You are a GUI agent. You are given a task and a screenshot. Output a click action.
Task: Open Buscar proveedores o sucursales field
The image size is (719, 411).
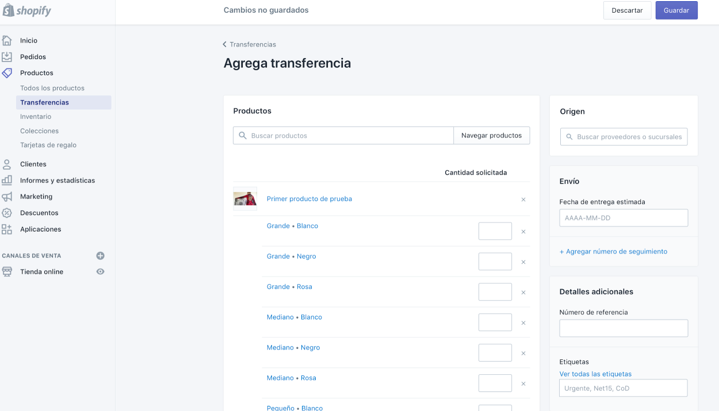[x=624, y=137]
